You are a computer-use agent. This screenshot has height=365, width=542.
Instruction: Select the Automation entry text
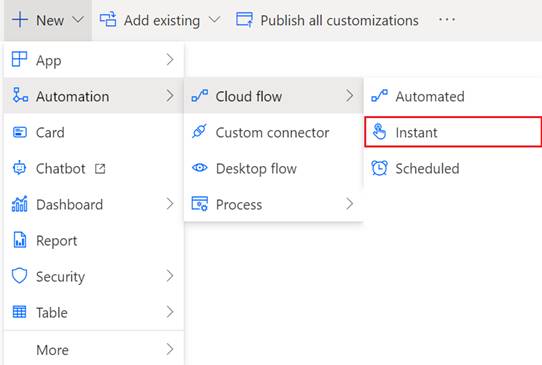pos(73,96)
